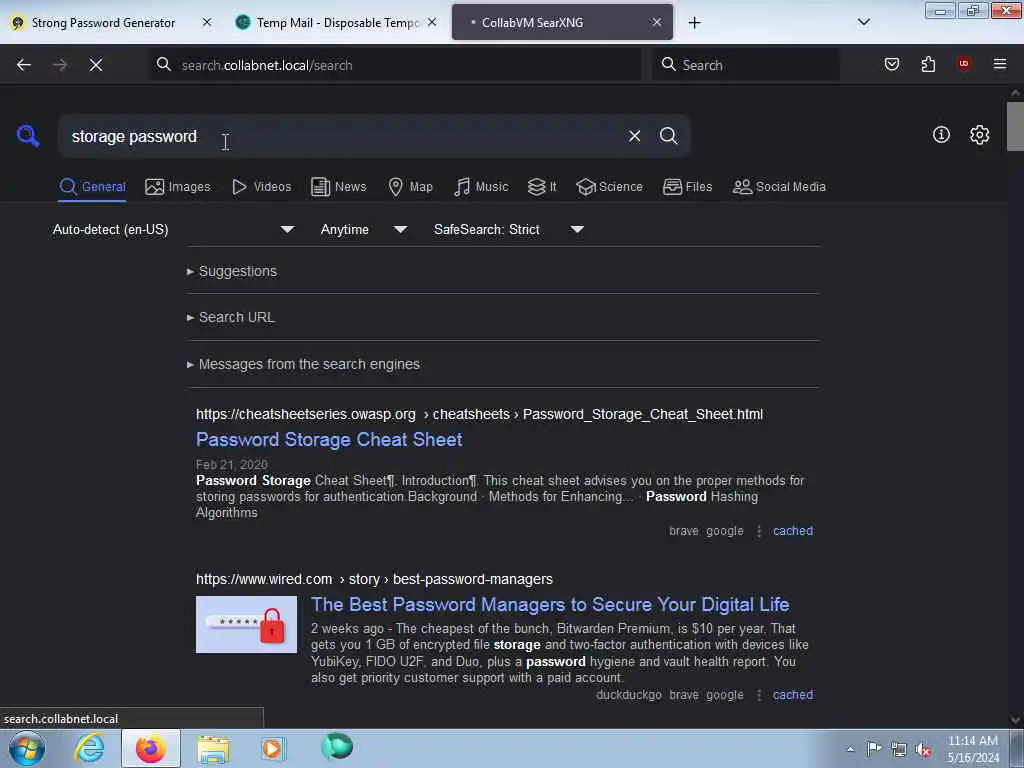Open Firefox hamburger application menu
Viewport: 1024px width, 768px height.
[x=999, y=64]
